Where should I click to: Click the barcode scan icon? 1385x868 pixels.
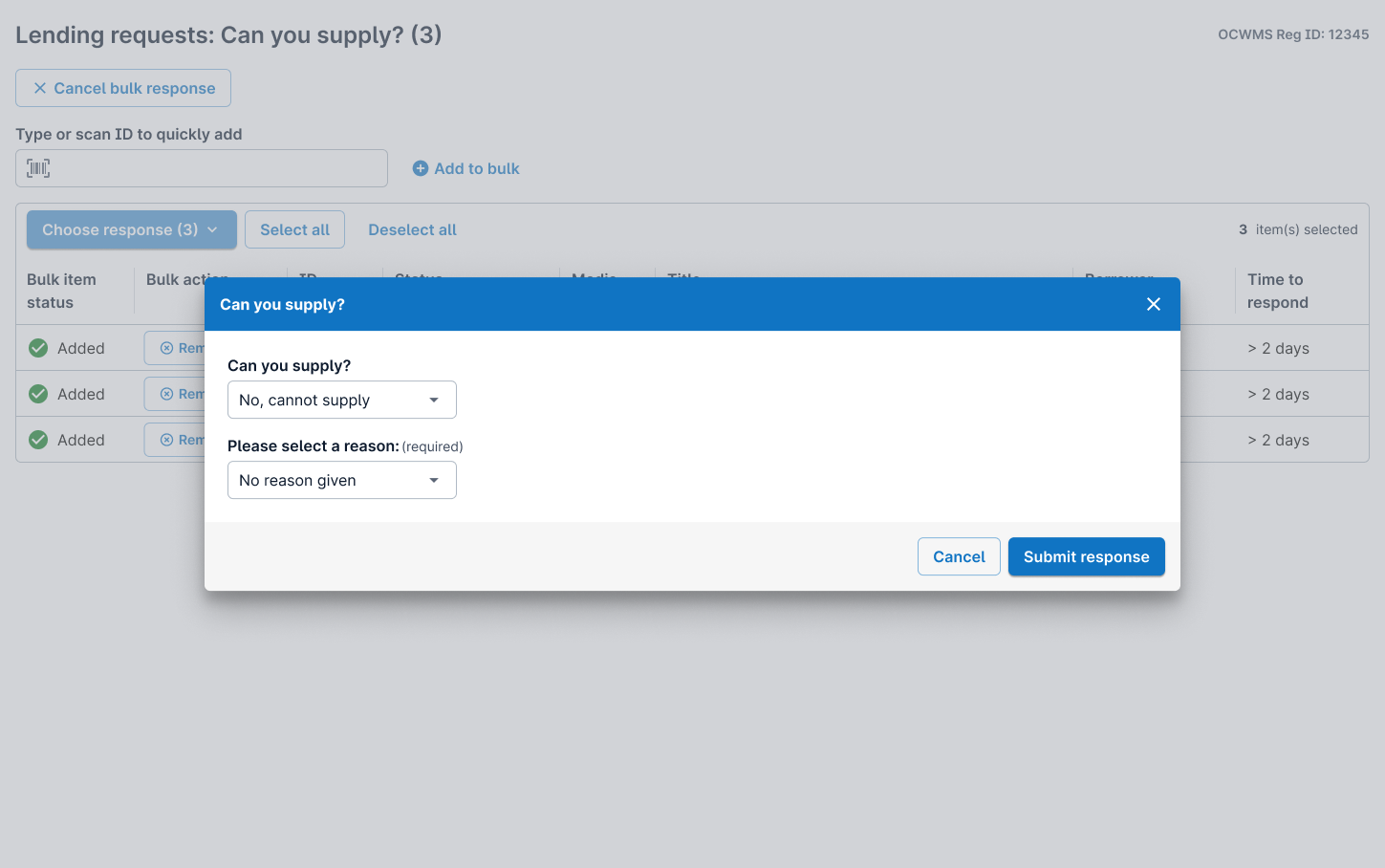point(38,168)
